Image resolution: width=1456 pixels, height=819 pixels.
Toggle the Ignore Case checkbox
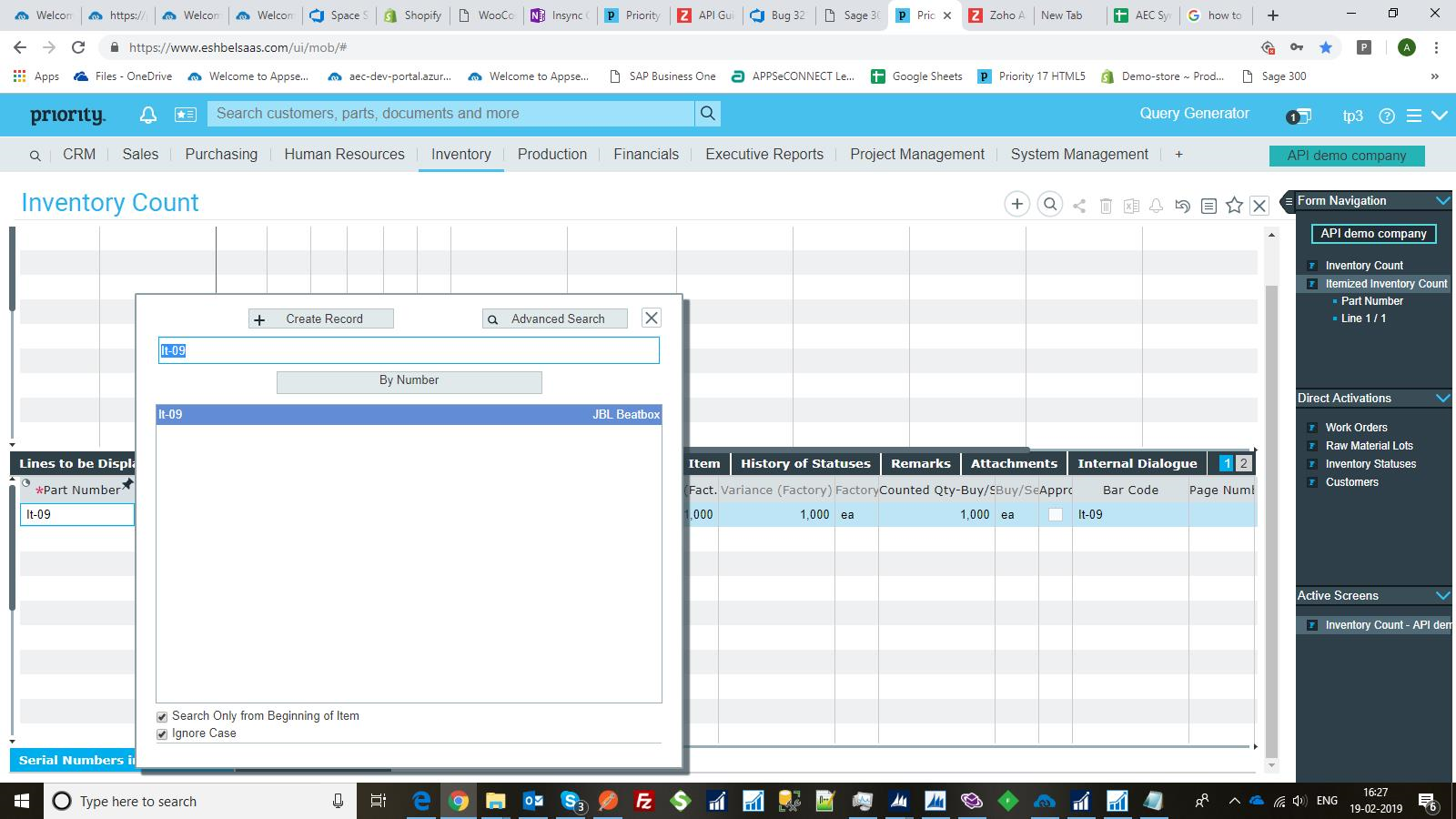point(162,734)
